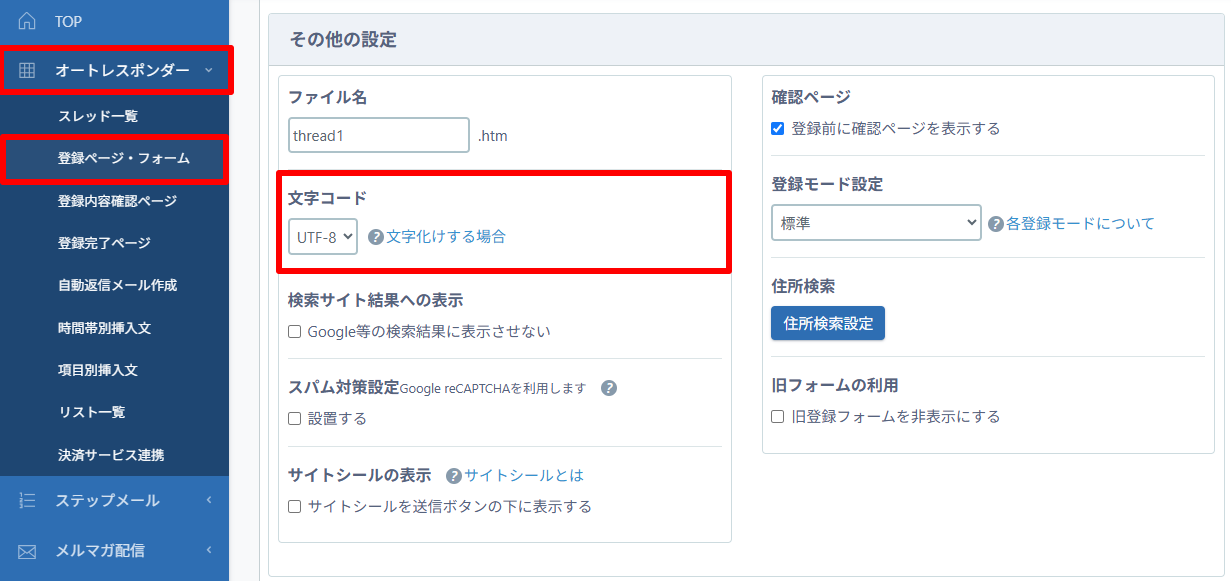Open スレッド一覧 in the sidebar
Viewport: 1231px width, 581px height.
point(98,116)
